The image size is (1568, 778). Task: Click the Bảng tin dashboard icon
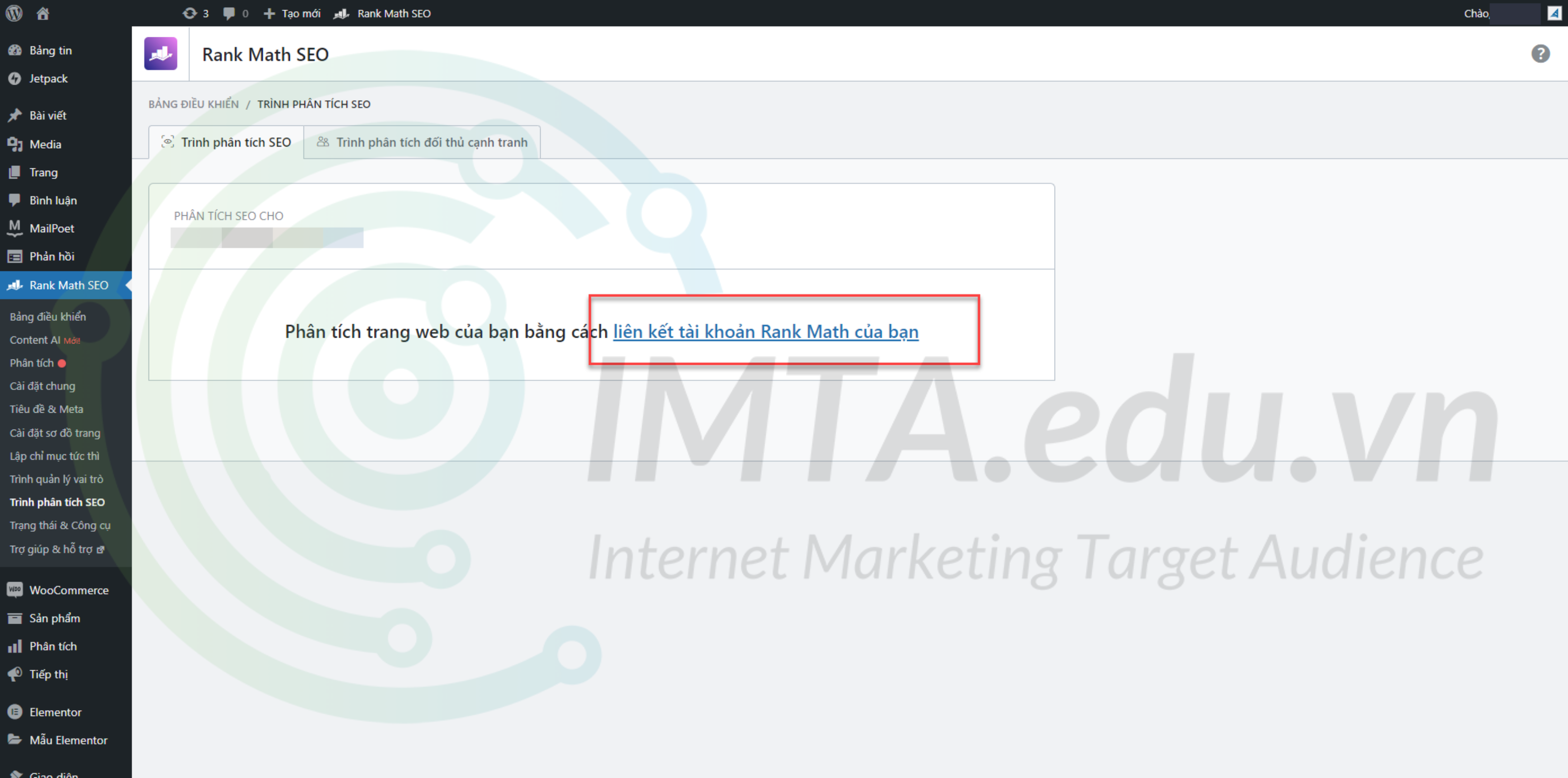(x=15, y=50)
